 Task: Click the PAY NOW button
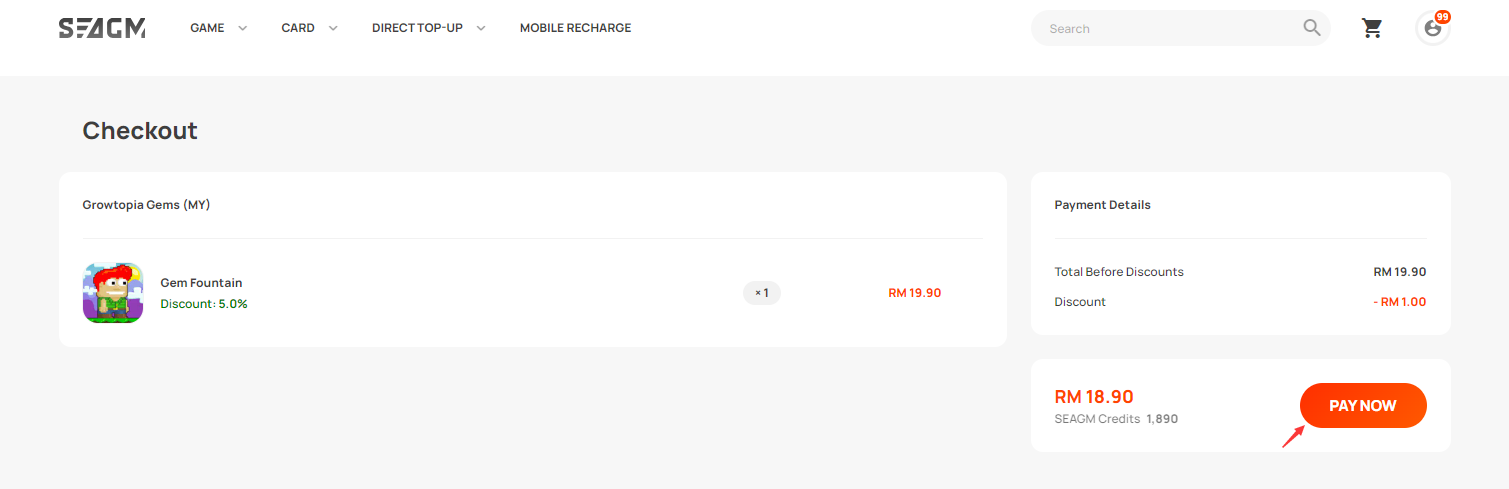coord(1363,406)
